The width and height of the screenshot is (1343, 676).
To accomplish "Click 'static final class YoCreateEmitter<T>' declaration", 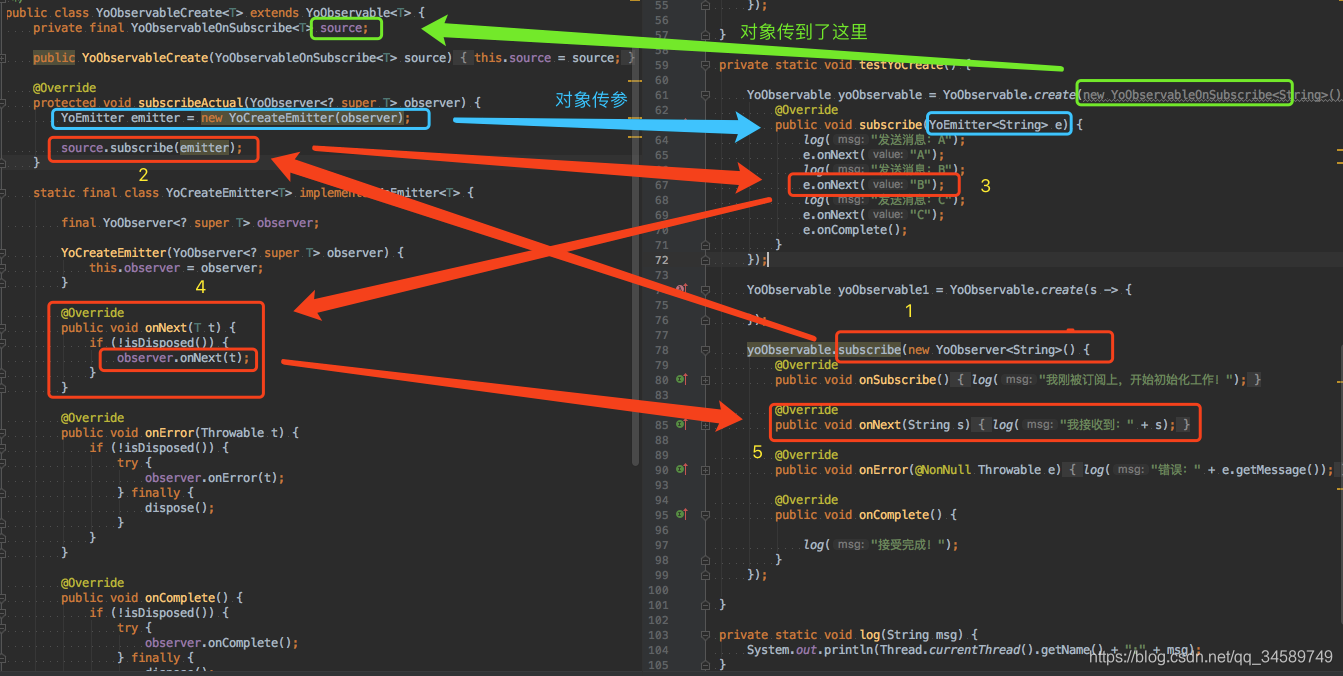I will [163, 192].
